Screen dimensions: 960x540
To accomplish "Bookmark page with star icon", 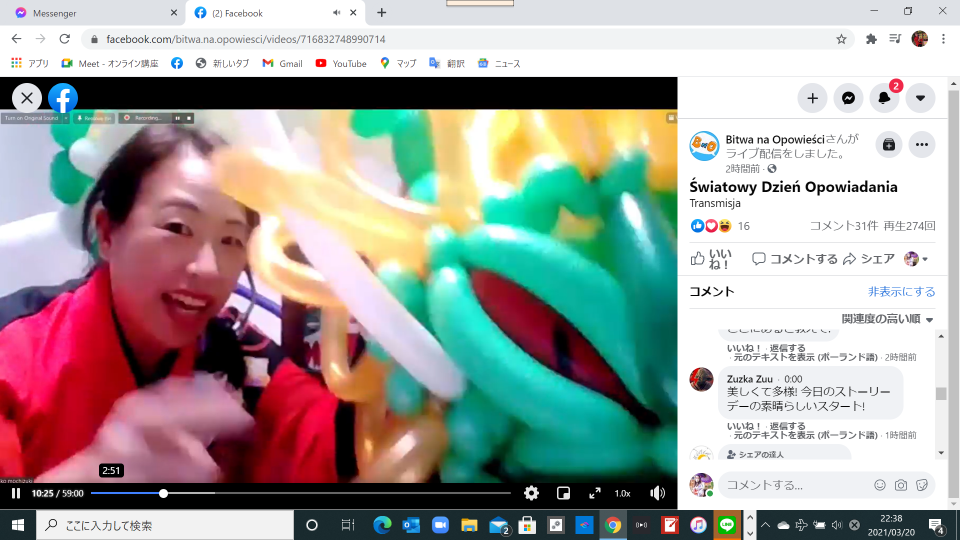I will (841, 39).
